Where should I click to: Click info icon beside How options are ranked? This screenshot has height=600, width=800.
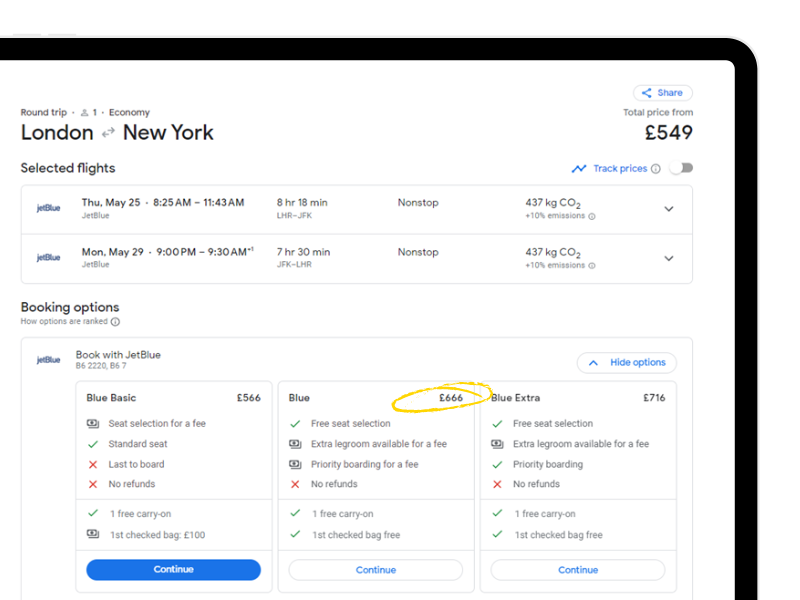click(115, 322)
